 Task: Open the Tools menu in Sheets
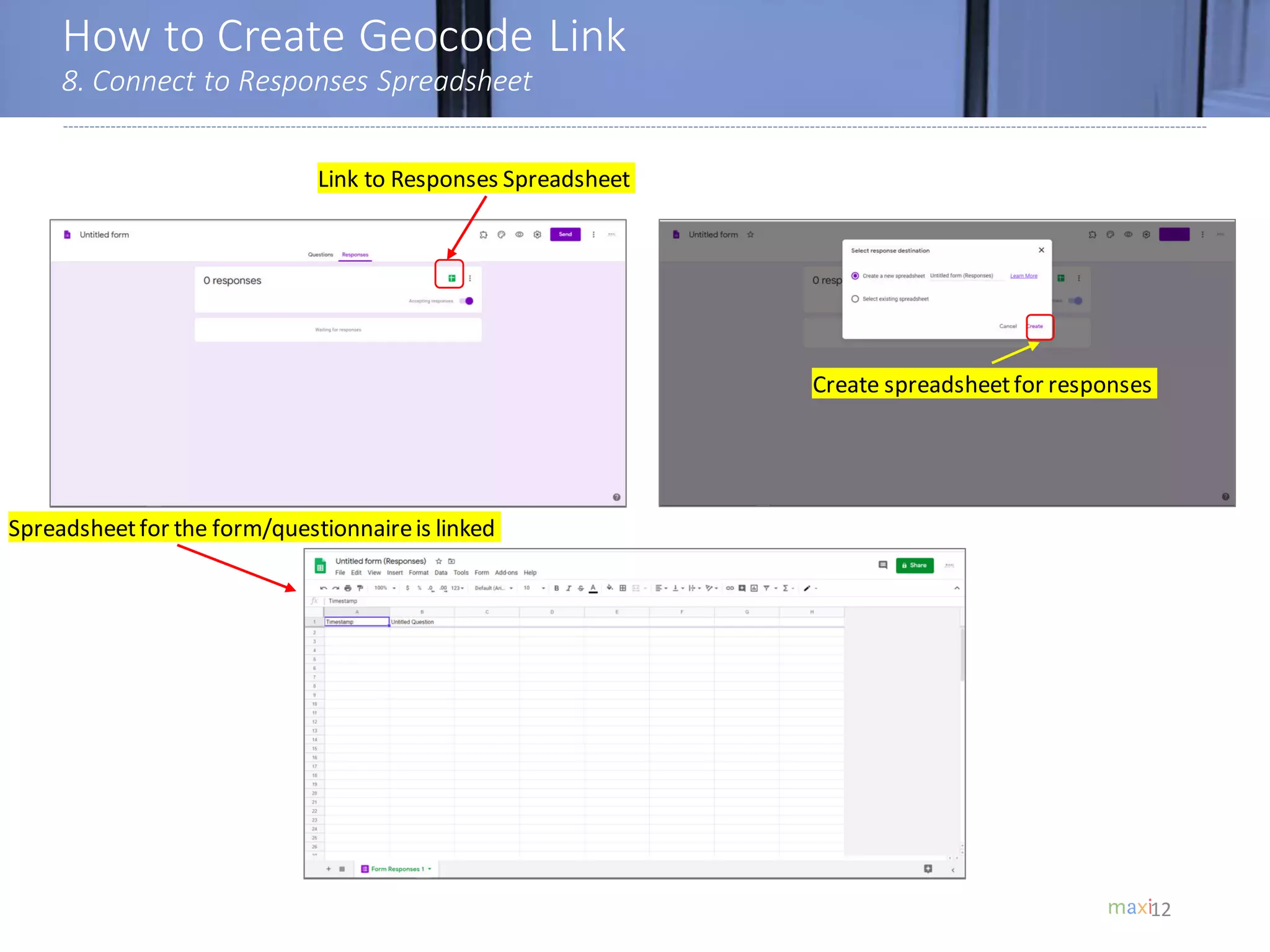461,573
